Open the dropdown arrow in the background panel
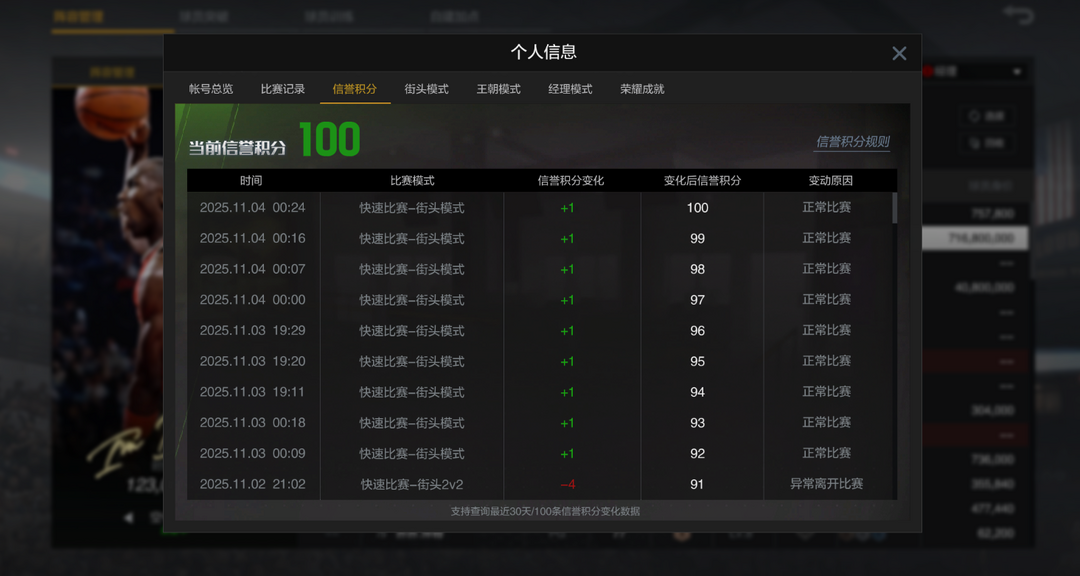The width and height of the screenshot is (1080, 576). point(1016,72)
